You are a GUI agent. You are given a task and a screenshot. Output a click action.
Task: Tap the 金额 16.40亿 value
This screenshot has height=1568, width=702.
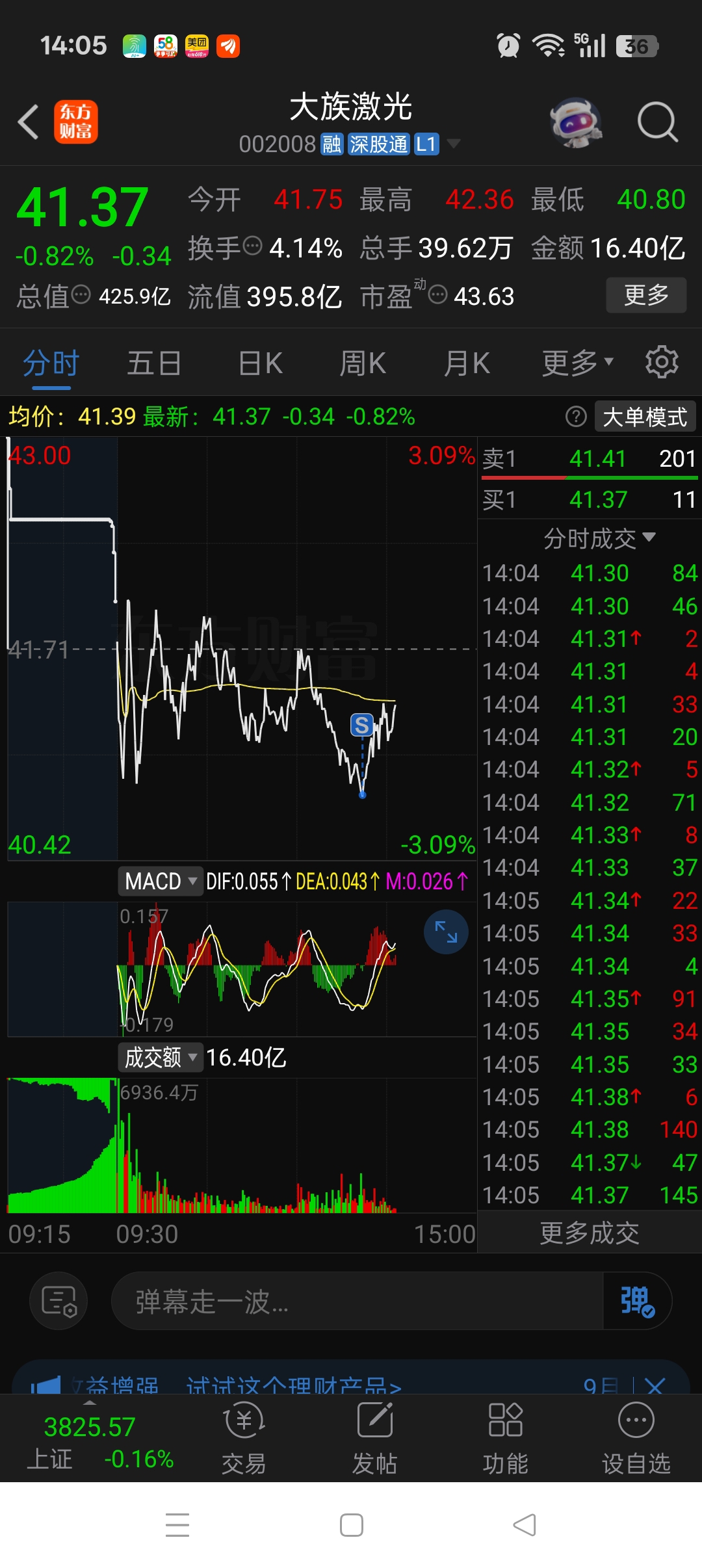(x=638, y=248)
